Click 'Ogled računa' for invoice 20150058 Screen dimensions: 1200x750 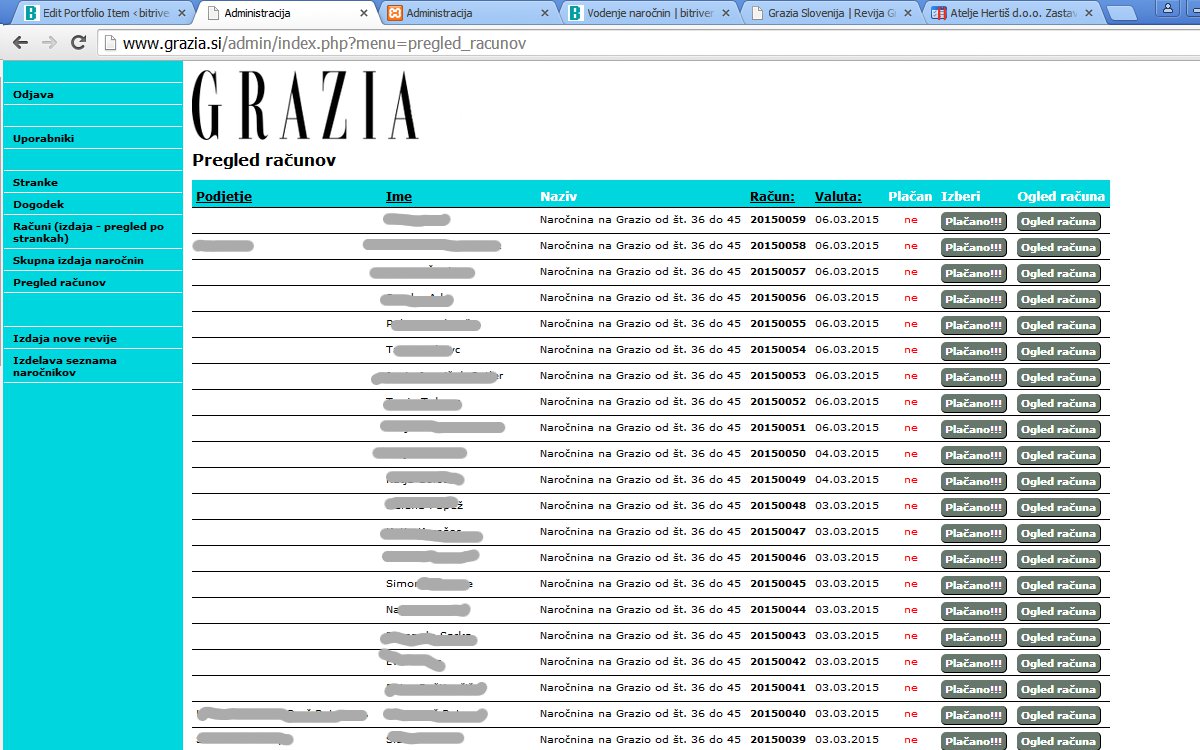(1059, 247)
